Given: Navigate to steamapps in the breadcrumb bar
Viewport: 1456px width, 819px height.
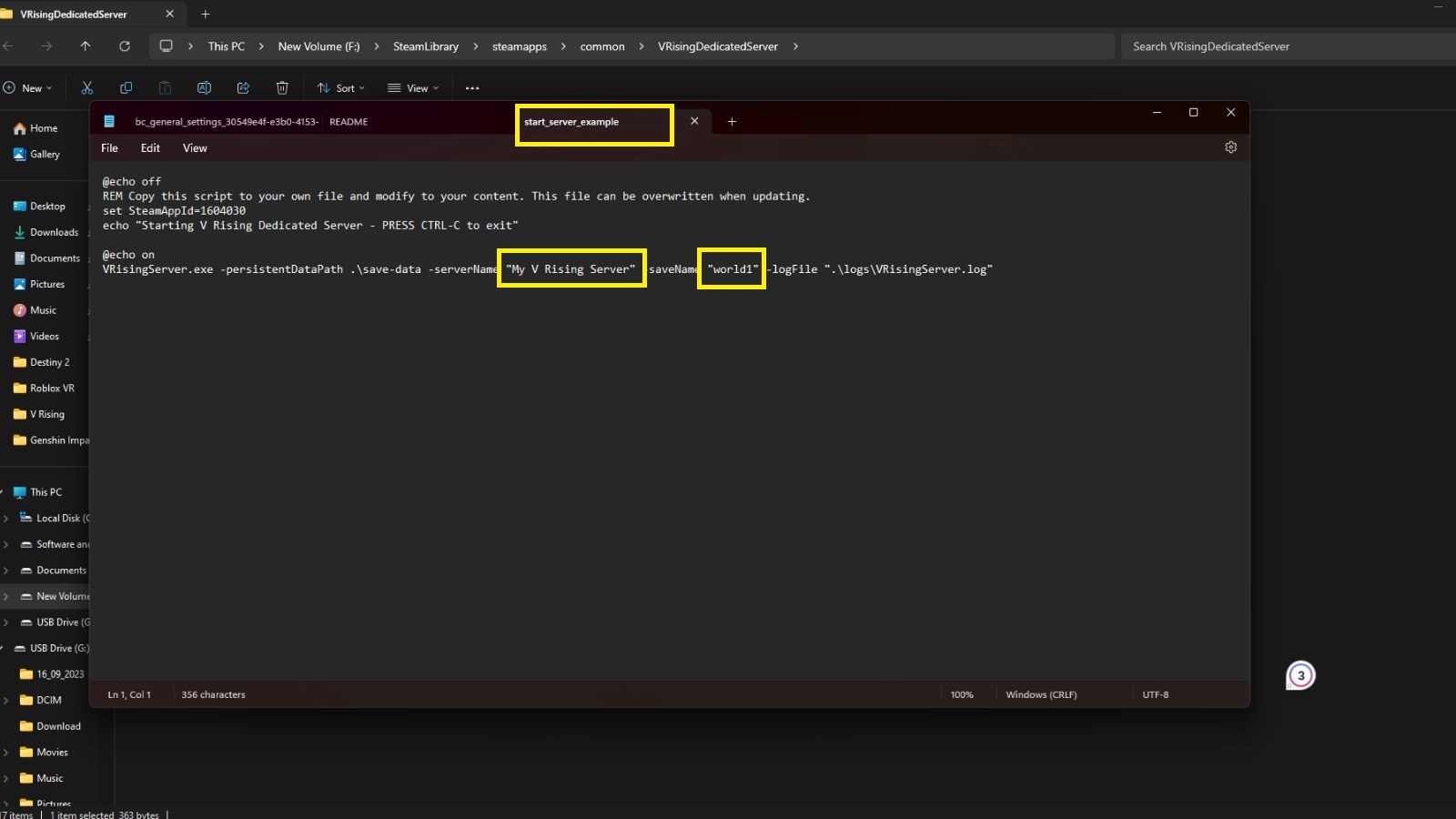Looking at the screenshot, I should pyautogui.click(x=519, y=46).
